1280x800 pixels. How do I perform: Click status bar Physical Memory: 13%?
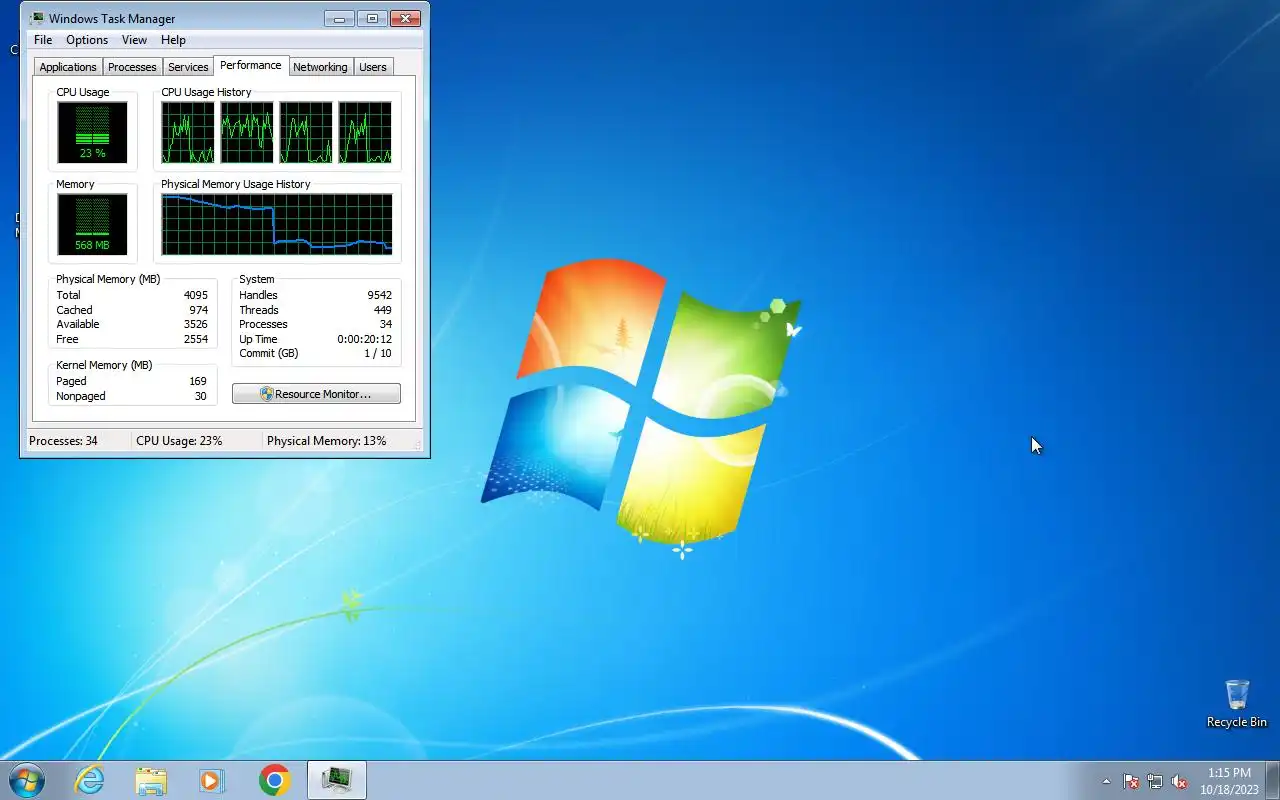coord(327,441)
